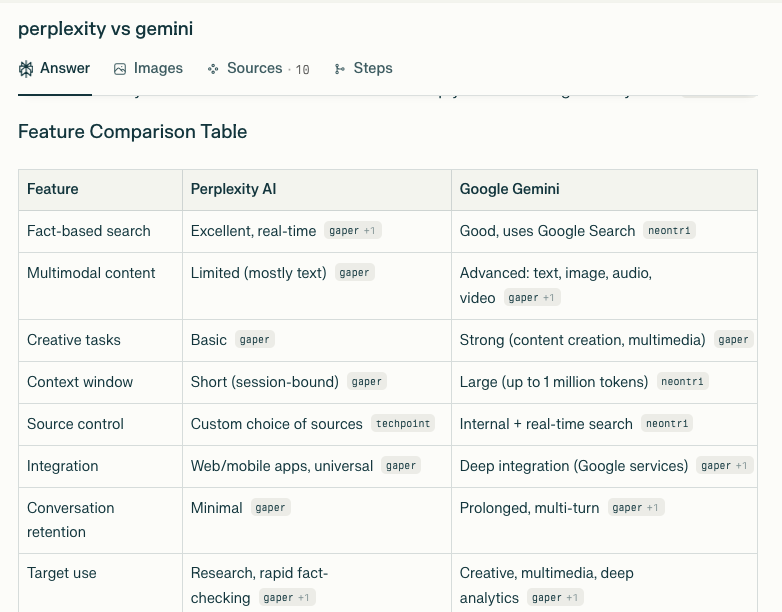Screen dimensions: 782x612
Task: Open gaper citation for Short (session-bound)
Action: 367,382
